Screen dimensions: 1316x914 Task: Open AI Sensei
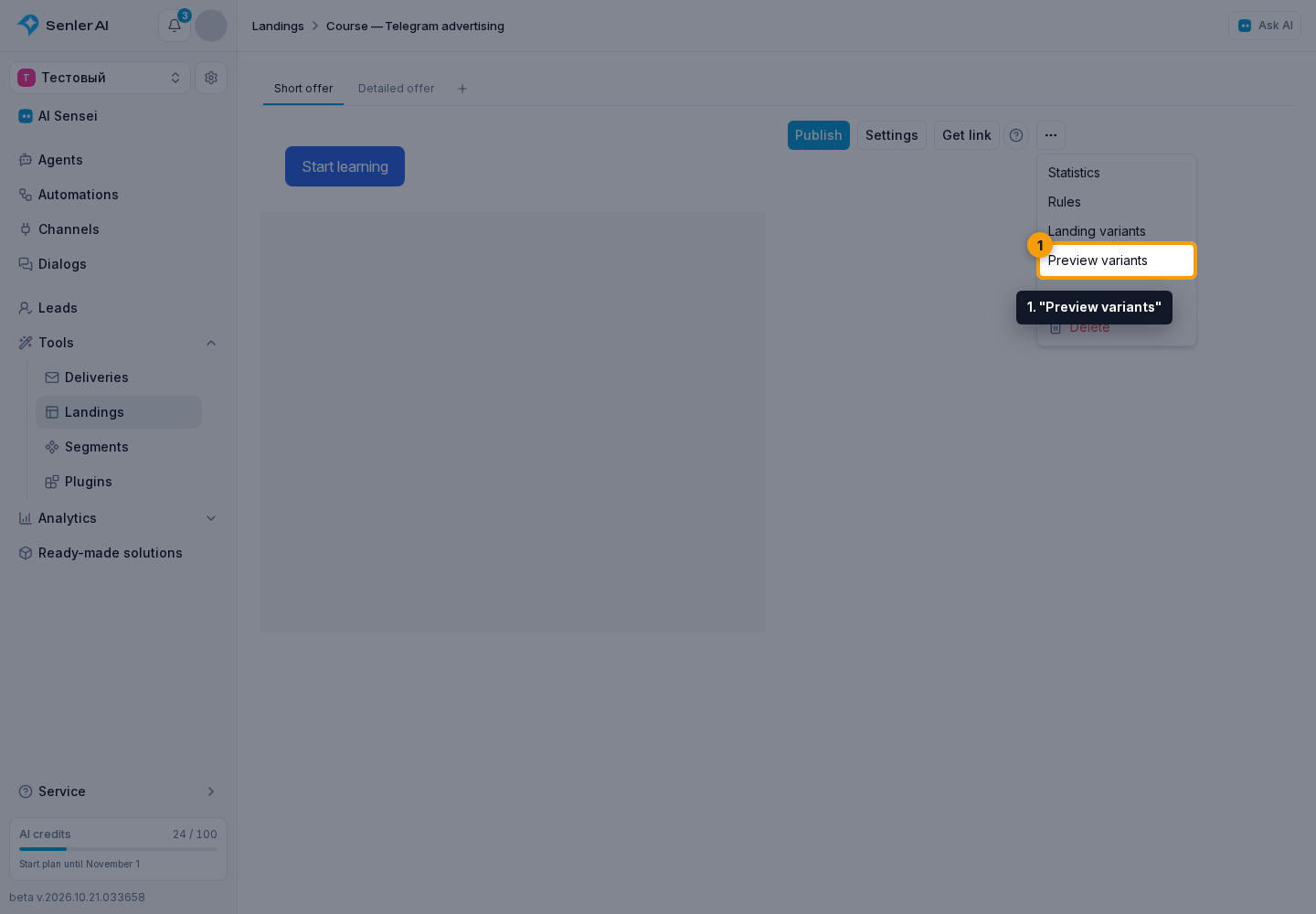point(118,116)
